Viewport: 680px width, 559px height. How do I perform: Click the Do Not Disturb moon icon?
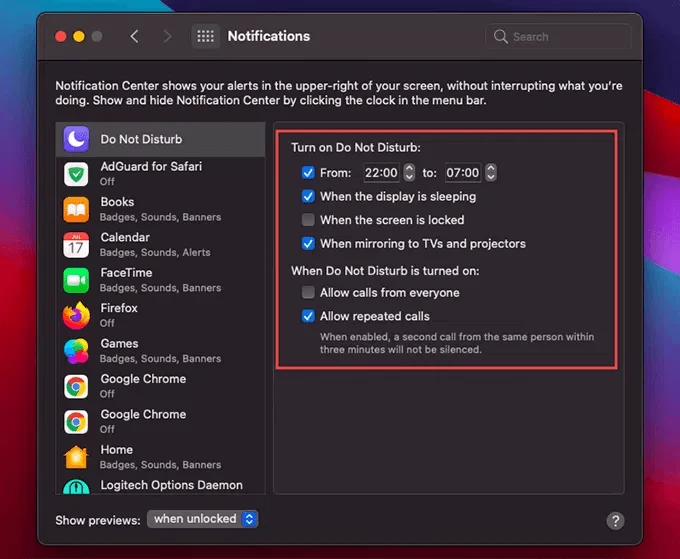[76, 139]
